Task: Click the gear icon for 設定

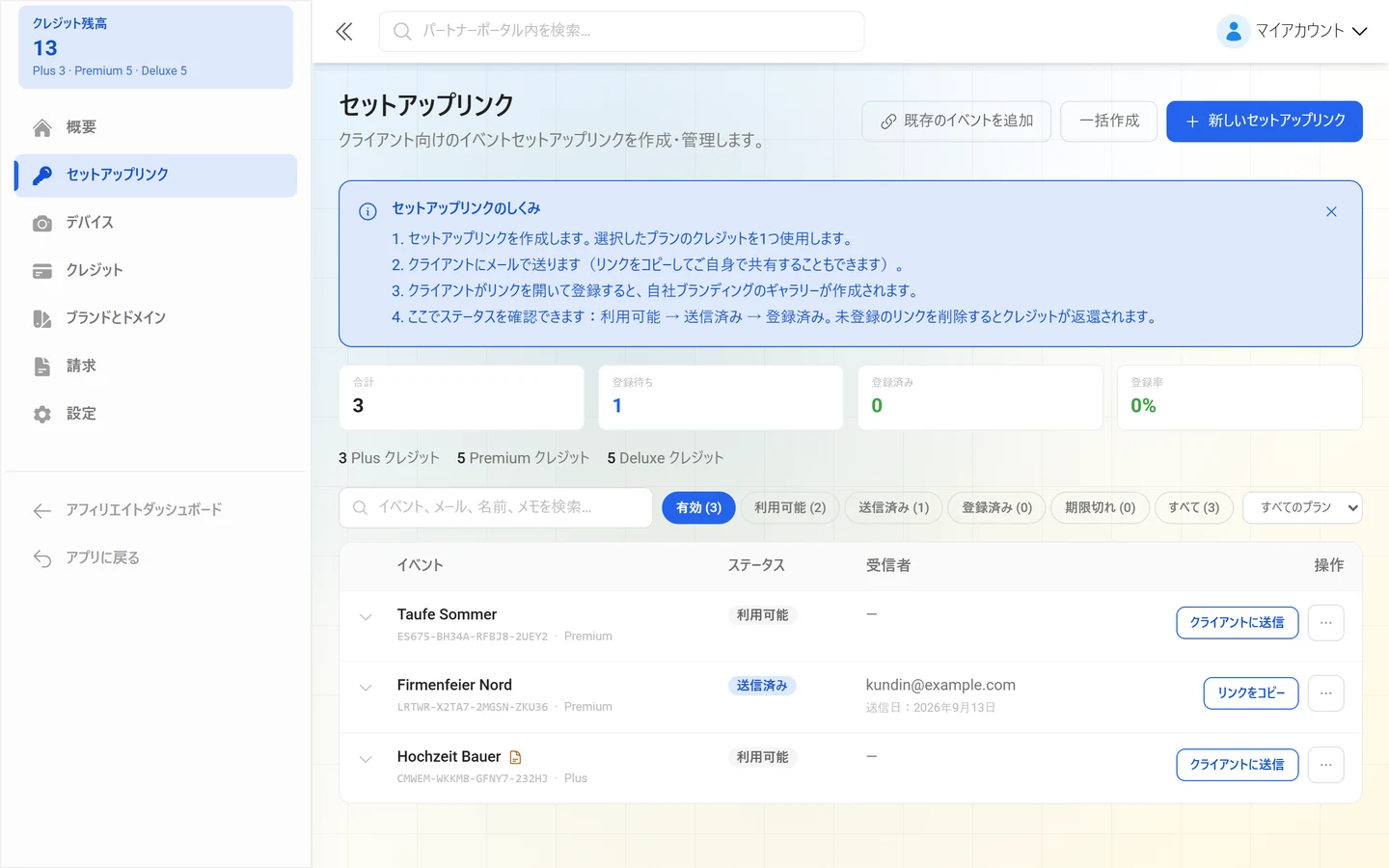Action: point(42,414)
